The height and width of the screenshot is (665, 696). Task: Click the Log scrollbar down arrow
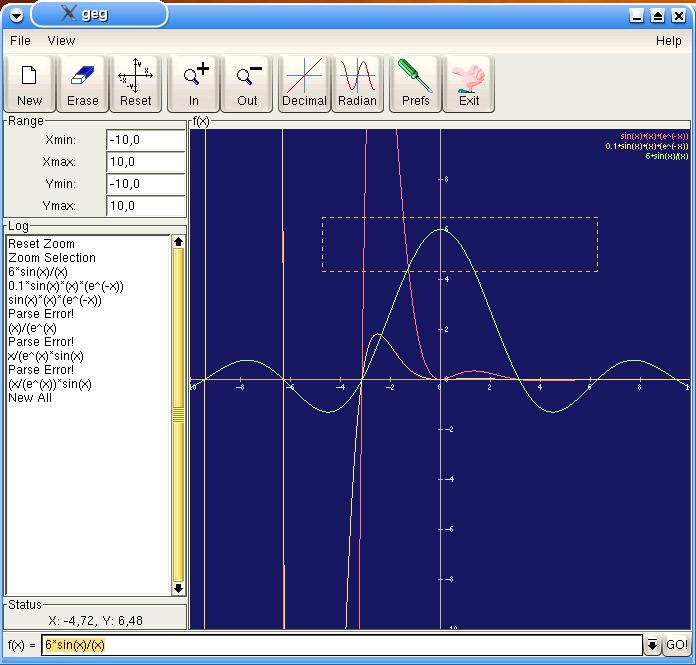(178, 589)
